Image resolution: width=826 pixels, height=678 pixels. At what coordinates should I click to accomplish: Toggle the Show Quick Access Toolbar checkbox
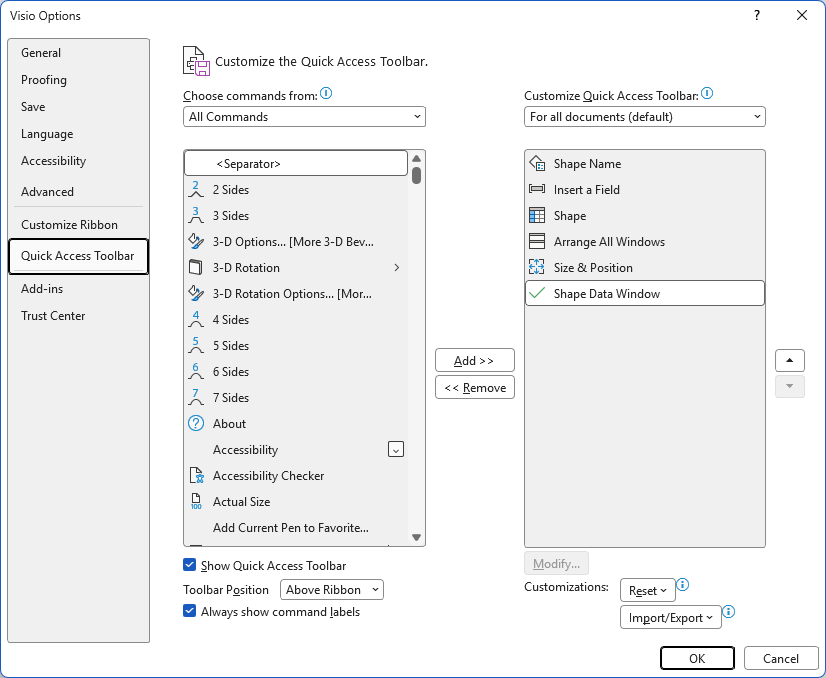[x=190, y=565]
